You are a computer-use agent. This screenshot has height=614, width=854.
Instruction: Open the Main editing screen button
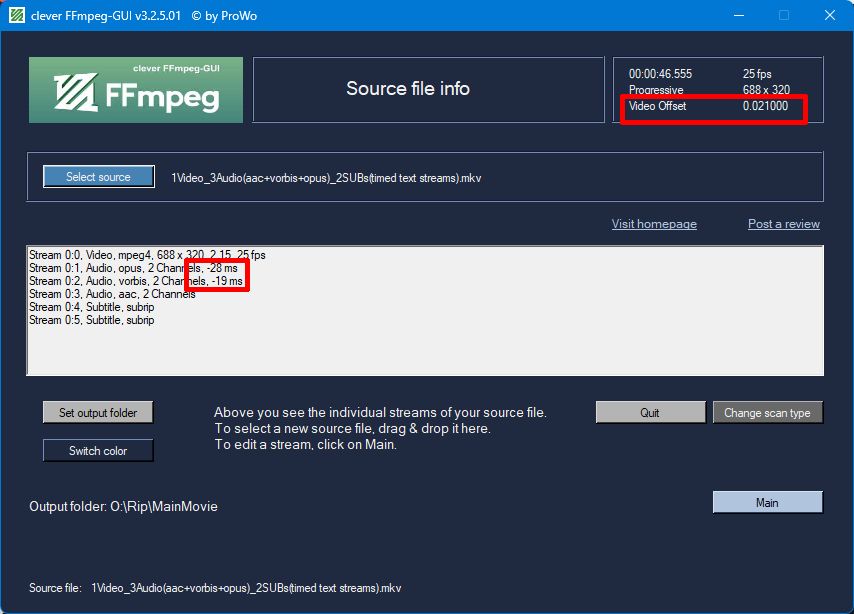(x=767, y=502)
